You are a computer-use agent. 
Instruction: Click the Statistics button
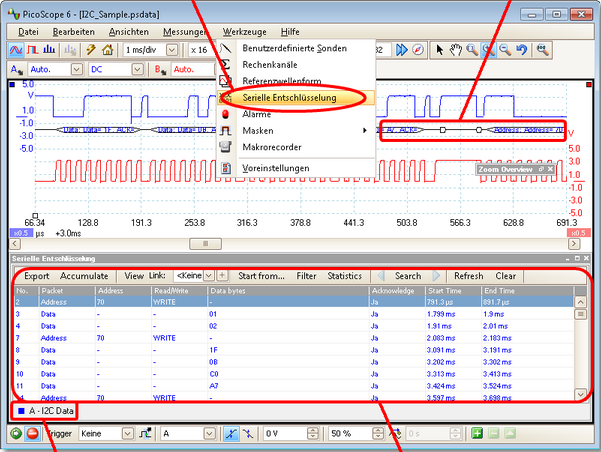(x=345, y=276)
